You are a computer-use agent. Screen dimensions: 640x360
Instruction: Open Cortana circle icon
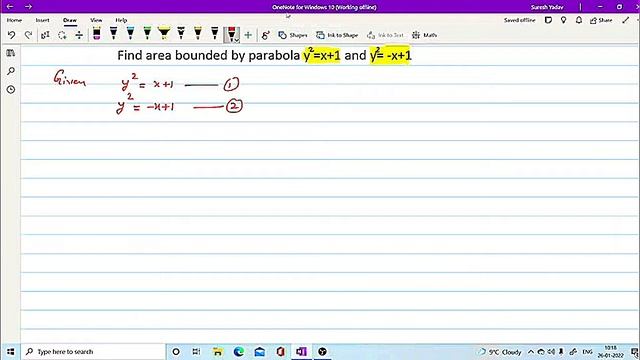click(x=176, y=351)
